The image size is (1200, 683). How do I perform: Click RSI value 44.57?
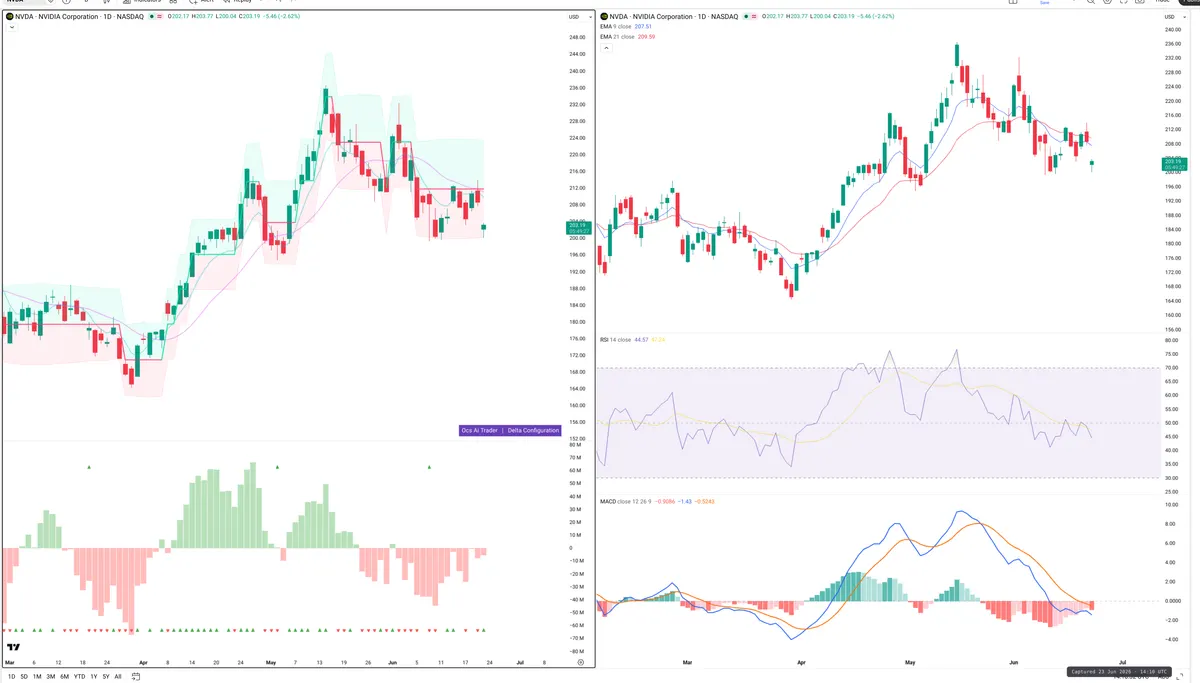point(641,340)
